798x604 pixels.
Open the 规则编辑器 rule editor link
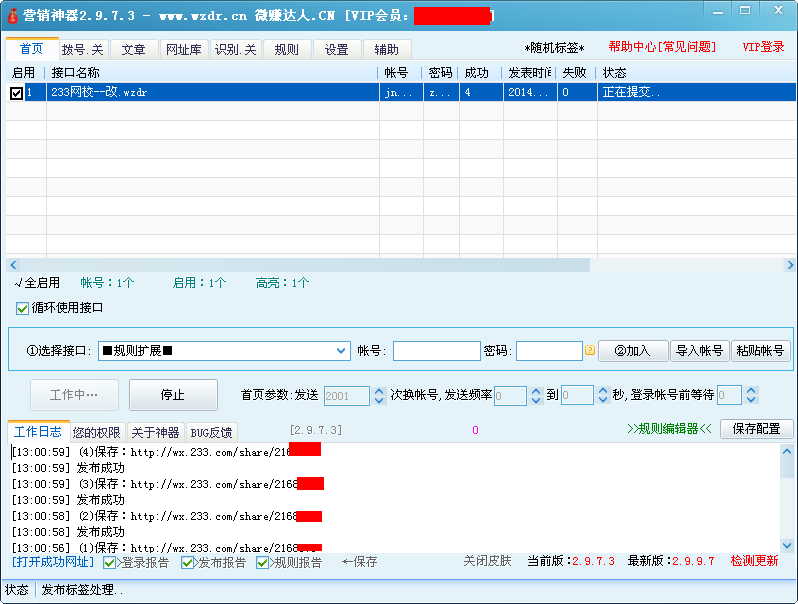[x=669, y=429]
